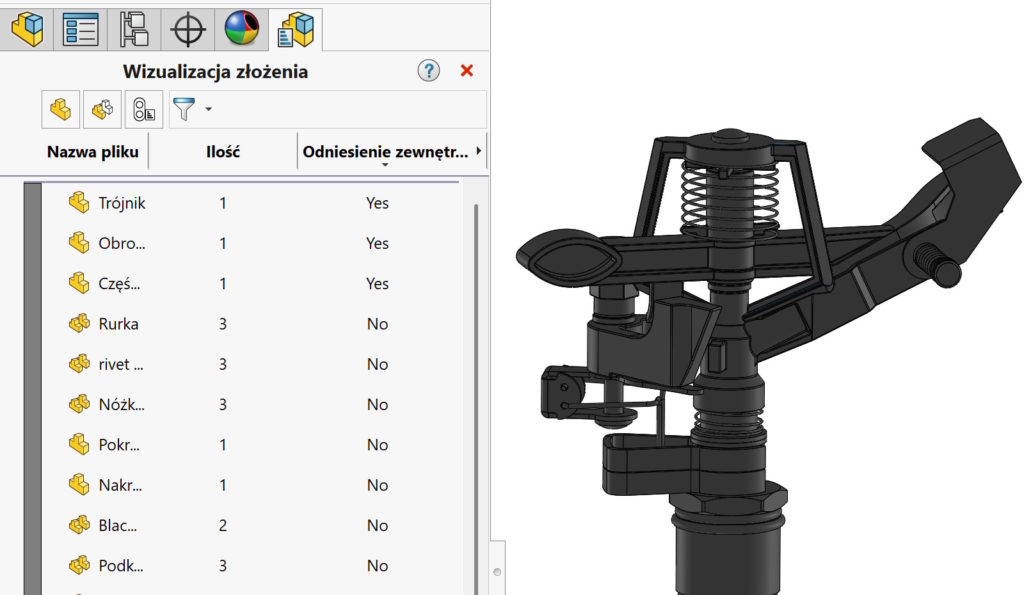
Task: Open the filter dropdown arrow
Action: pyautogui.click(x=208, y=109)
